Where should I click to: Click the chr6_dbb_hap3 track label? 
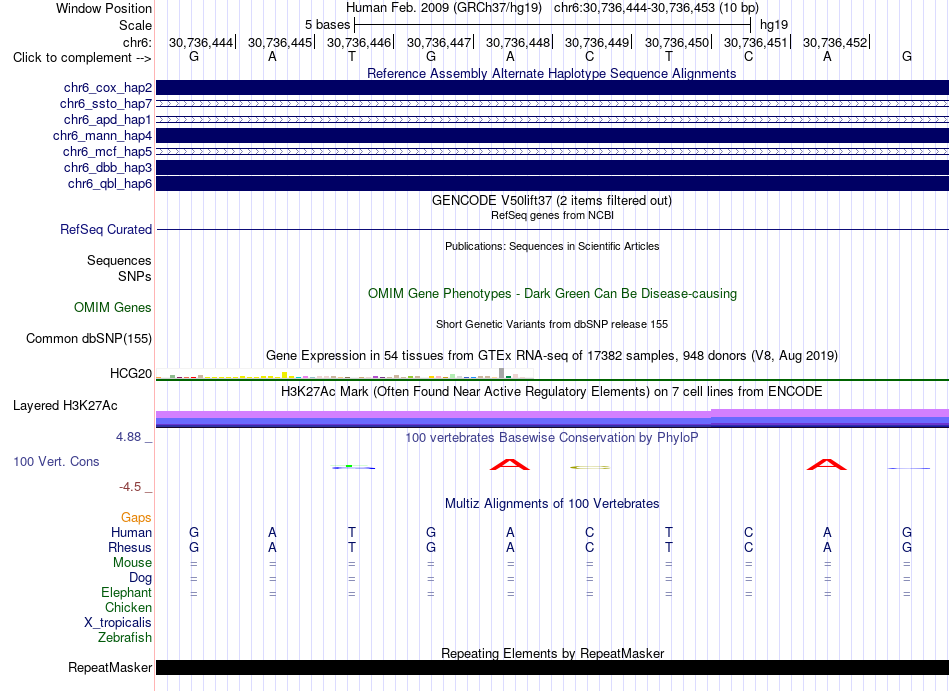tap(108, 167)
